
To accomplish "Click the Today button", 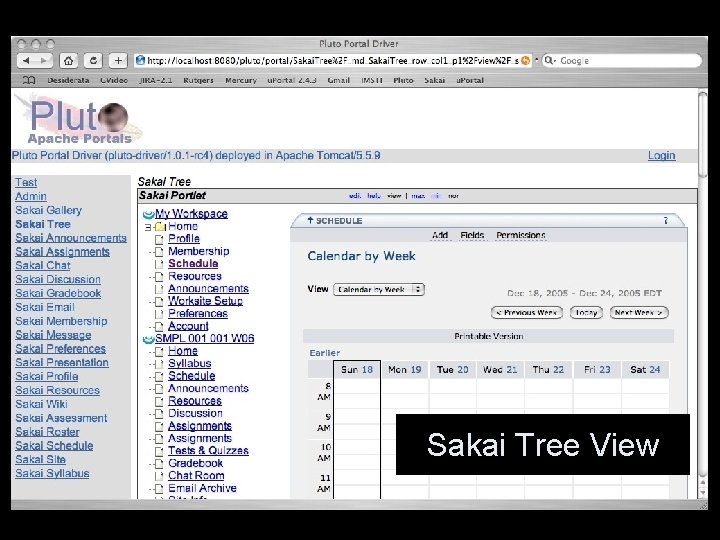I will point(586,313).
